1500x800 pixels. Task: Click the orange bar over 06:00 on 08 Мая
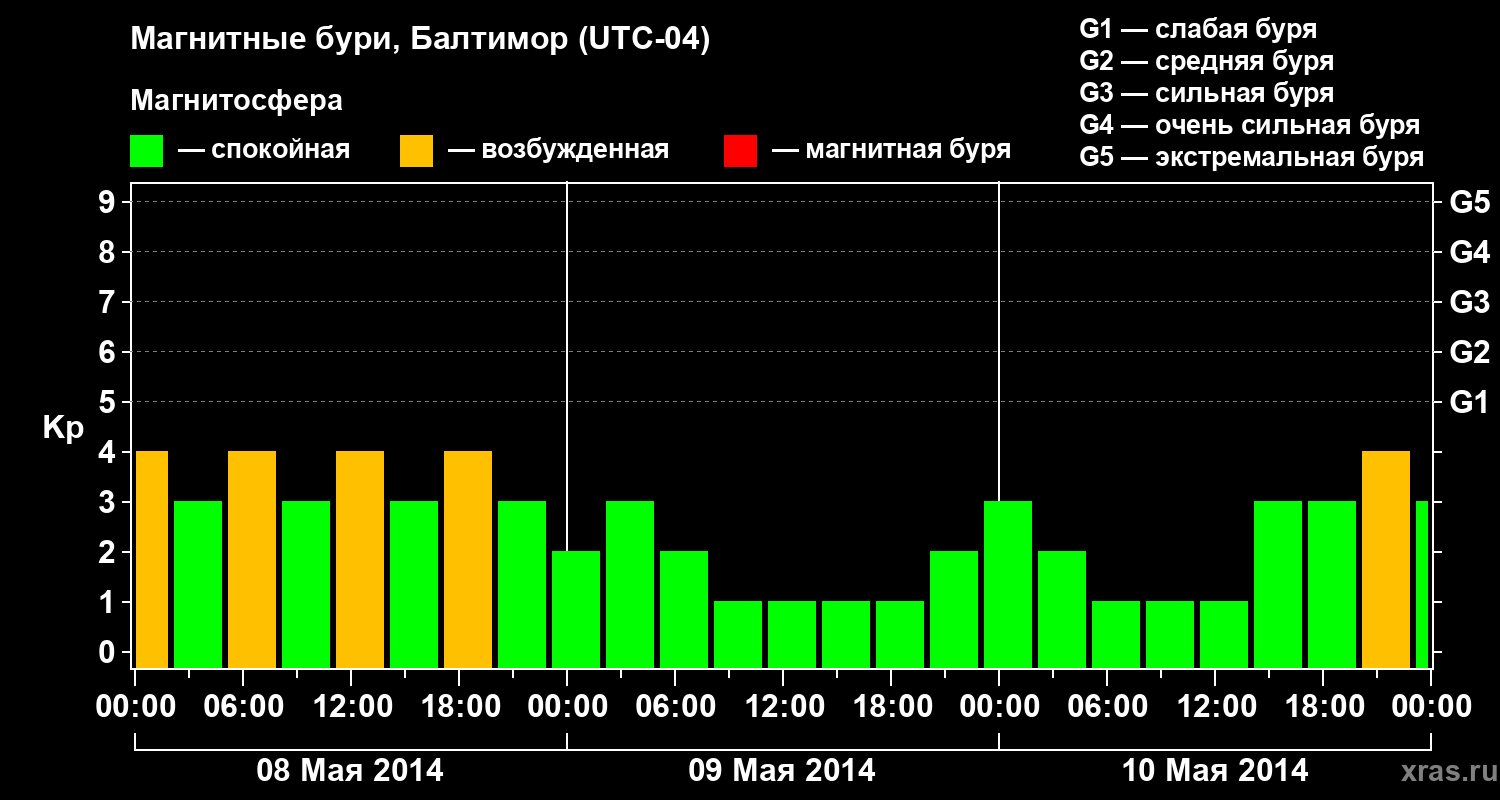coord(252,560)
